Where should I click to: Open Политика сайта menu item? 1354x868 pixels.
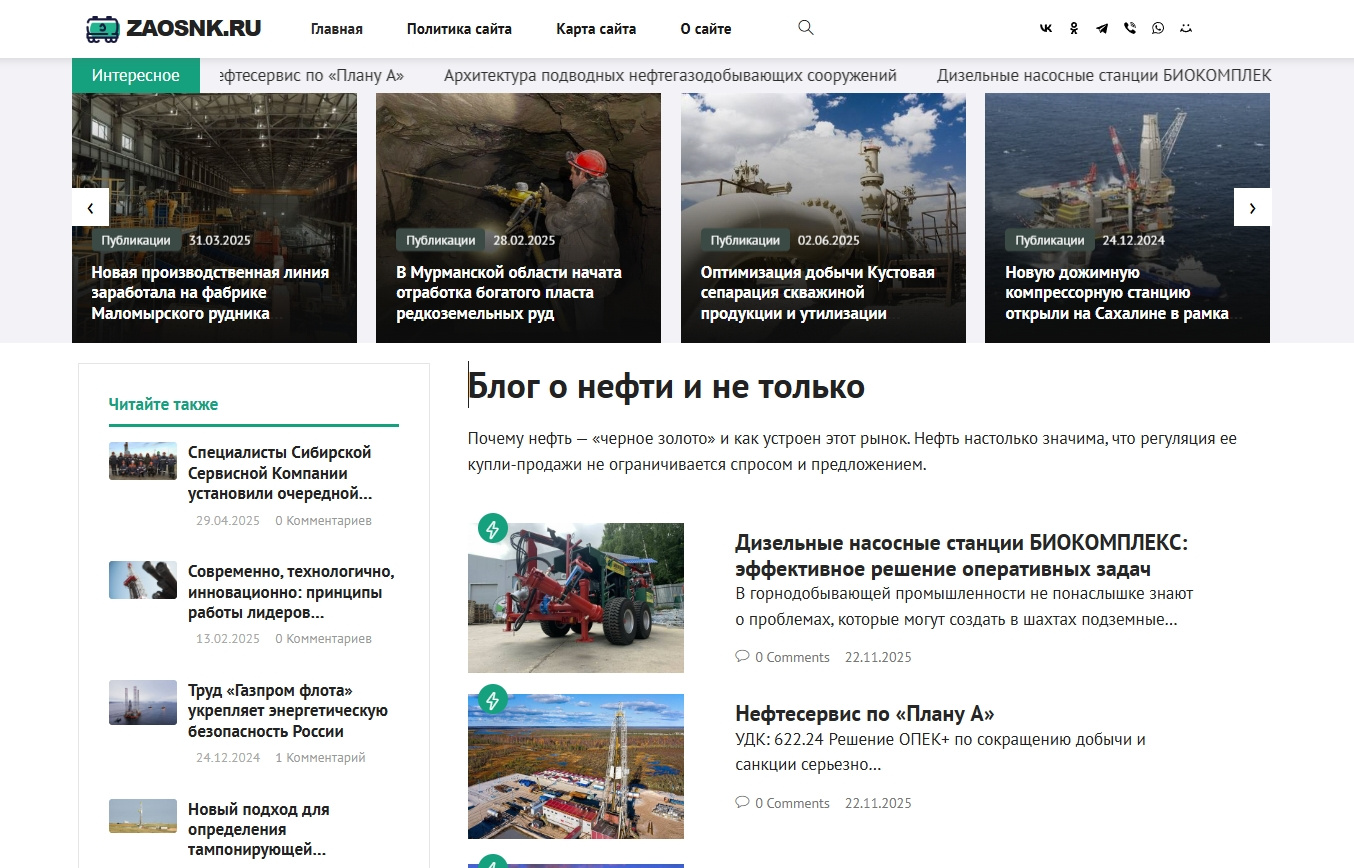(x=459, y=29)
